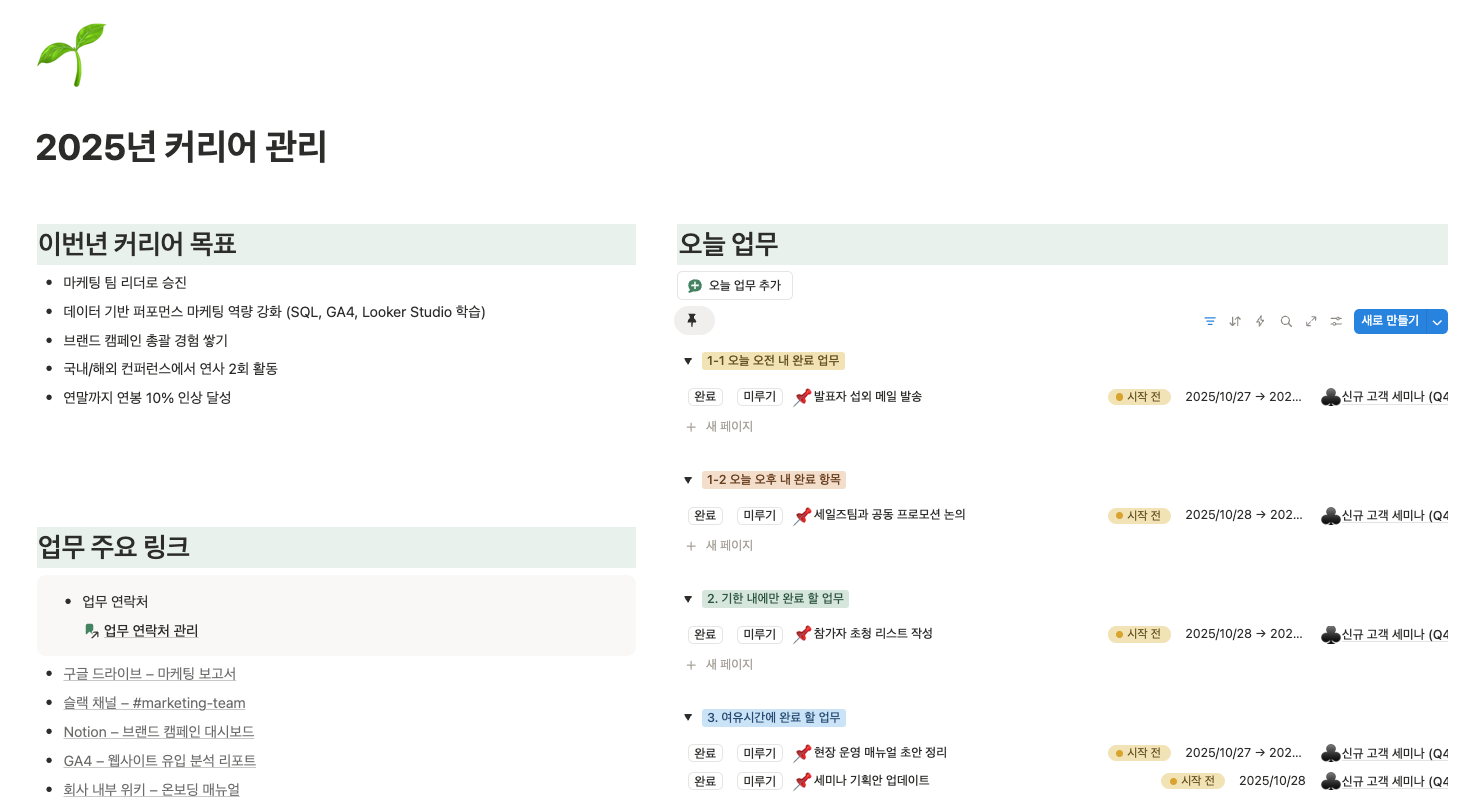The height and width of the screenshot is (802, 1459).
Task: Collapse the 3. 여유시간에 완료 할 업무 group
Action: (x=688, y=718)
